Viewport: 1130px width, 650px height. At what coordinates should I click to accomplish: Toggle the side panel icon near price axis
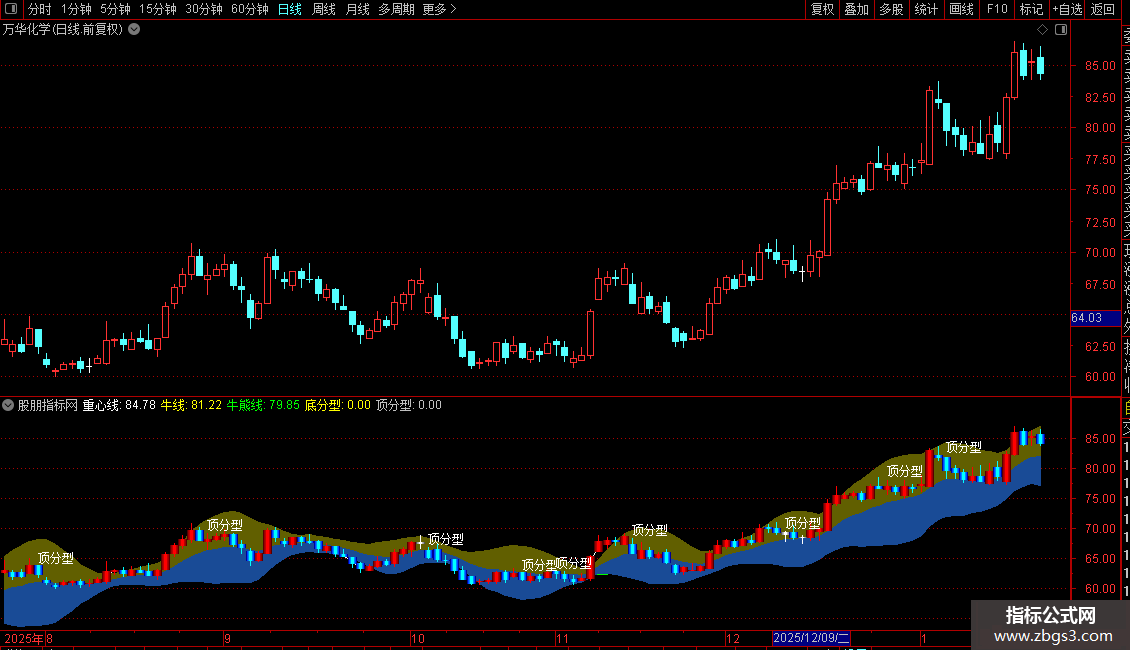pyautogui.click(x=1061, y=30)
